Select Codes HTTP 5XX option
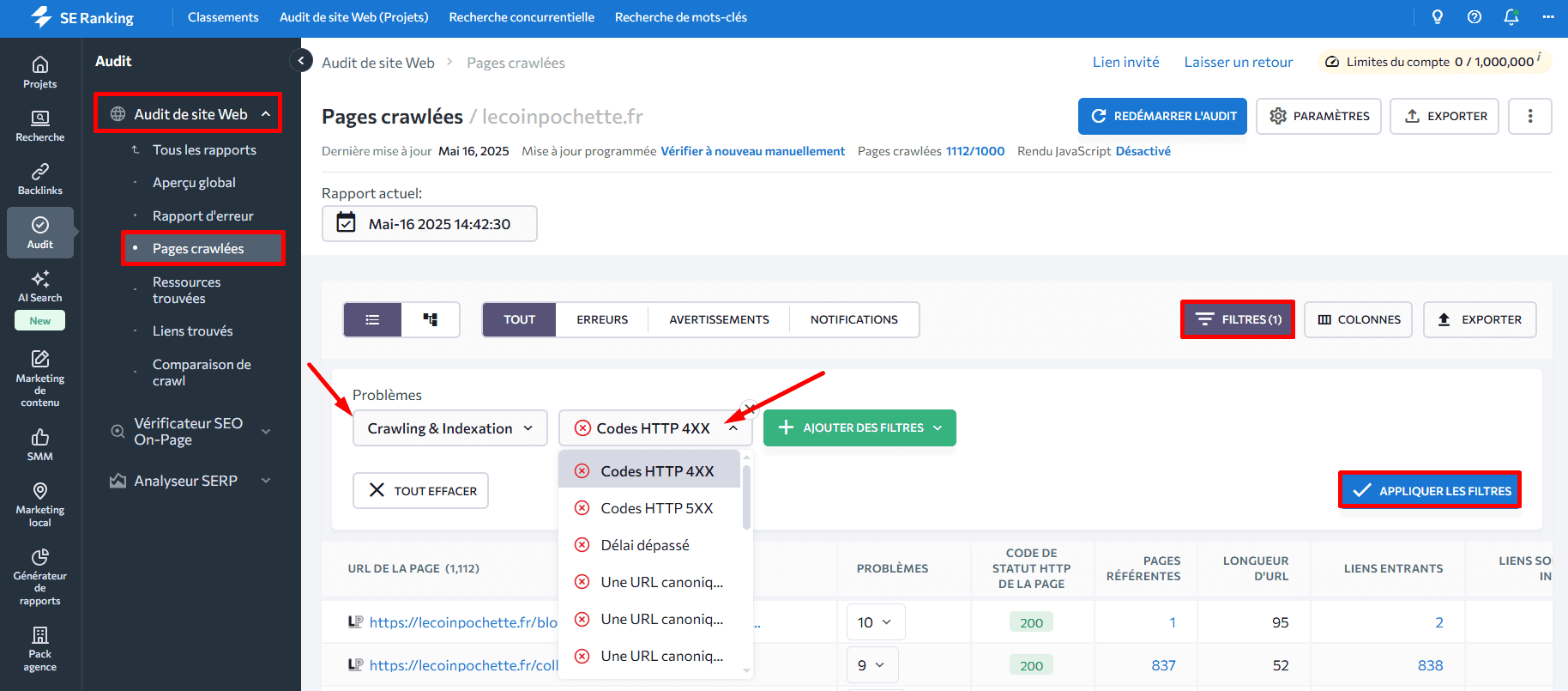1568x691 pixels. coord(649,508)
